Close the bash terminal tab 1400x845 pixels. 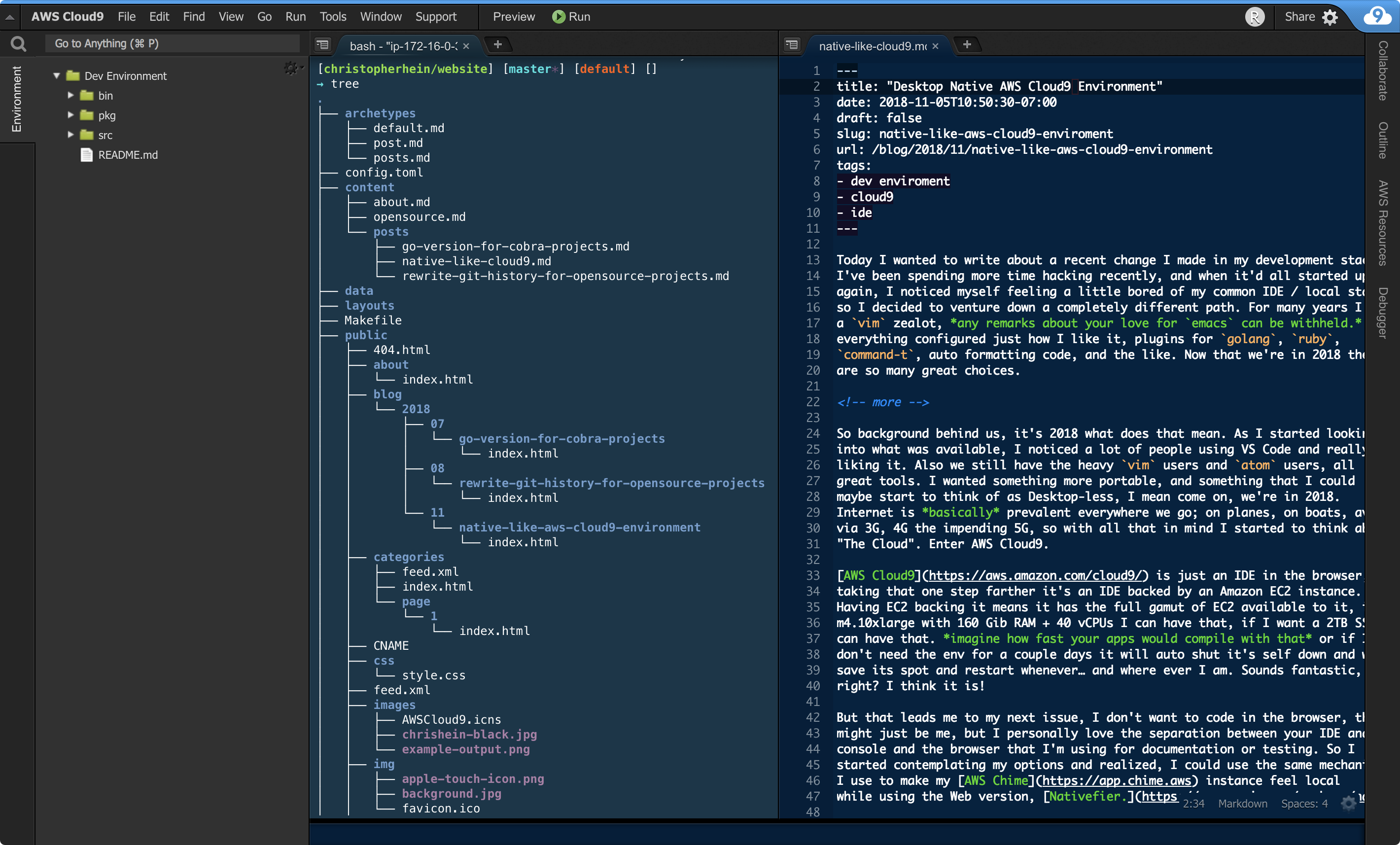click(x=466, y=46)
